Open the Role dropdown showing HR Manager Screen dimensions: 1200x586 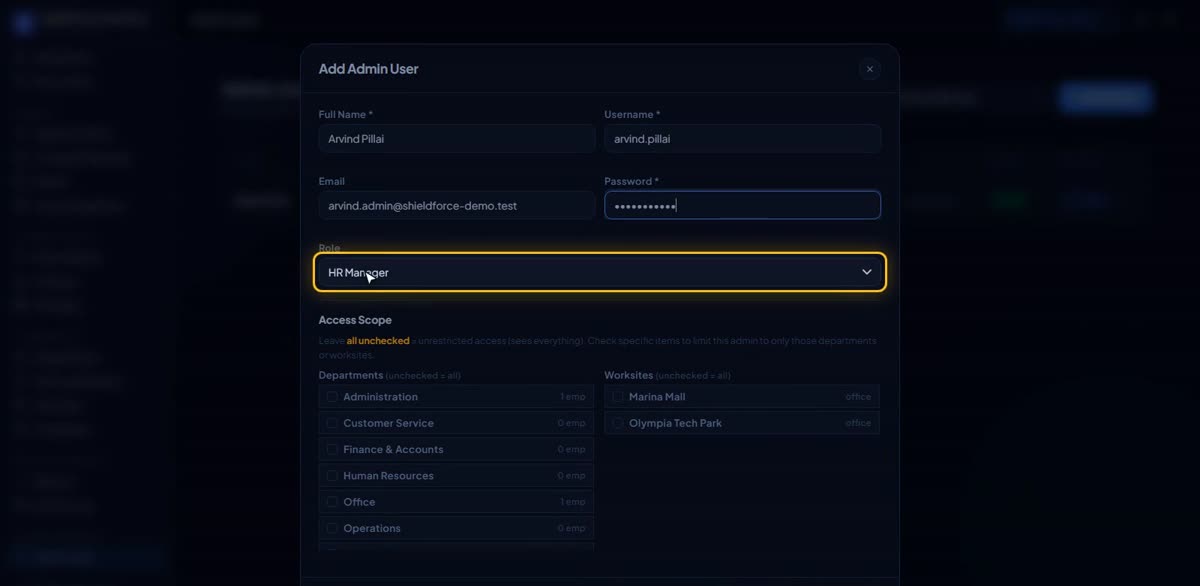600,272
